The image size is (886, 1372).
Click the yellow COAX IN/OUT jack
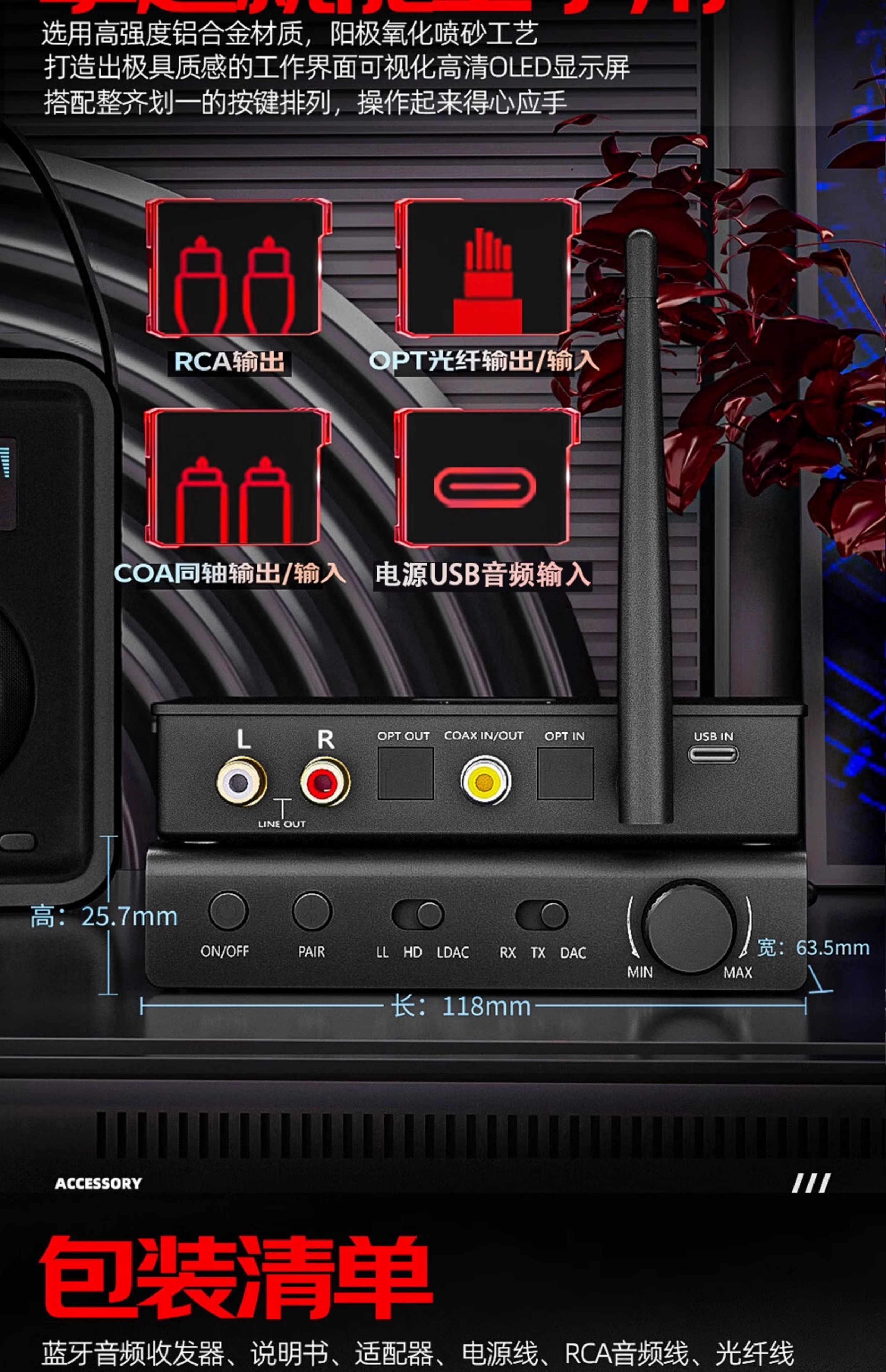pyautogui.click(x=485, y=782)
